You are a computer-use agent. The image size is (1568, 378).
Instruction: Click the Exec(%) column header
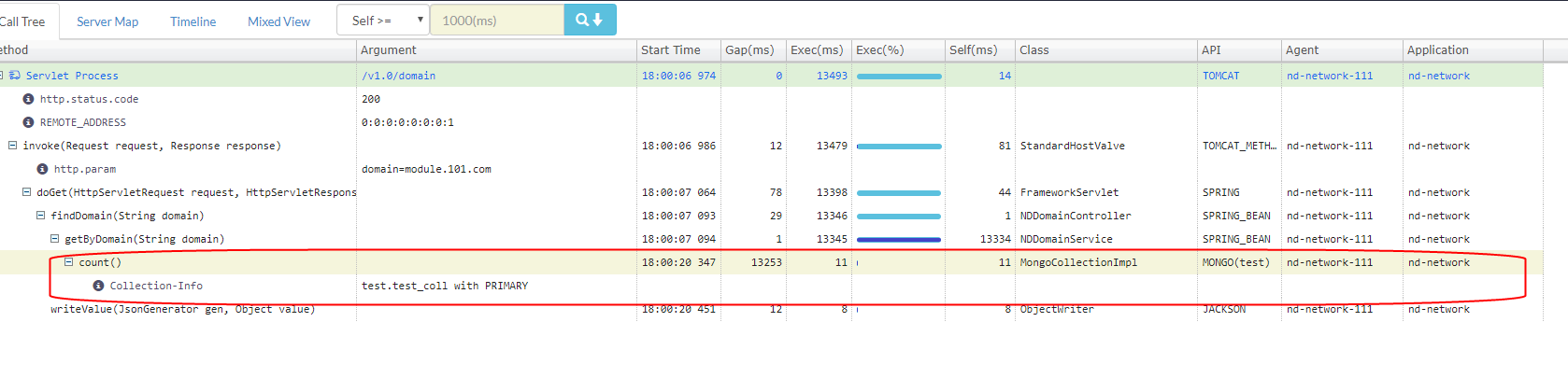898,50
